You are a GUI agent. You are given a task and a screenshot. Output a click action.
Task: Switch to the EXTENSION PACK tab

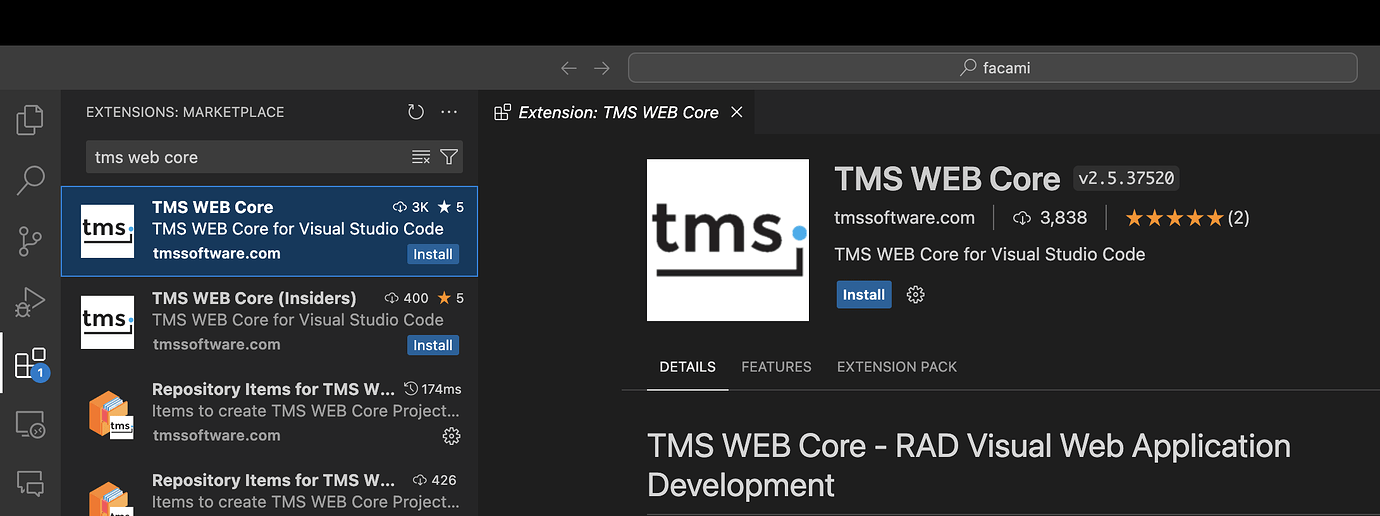[896, 367]
